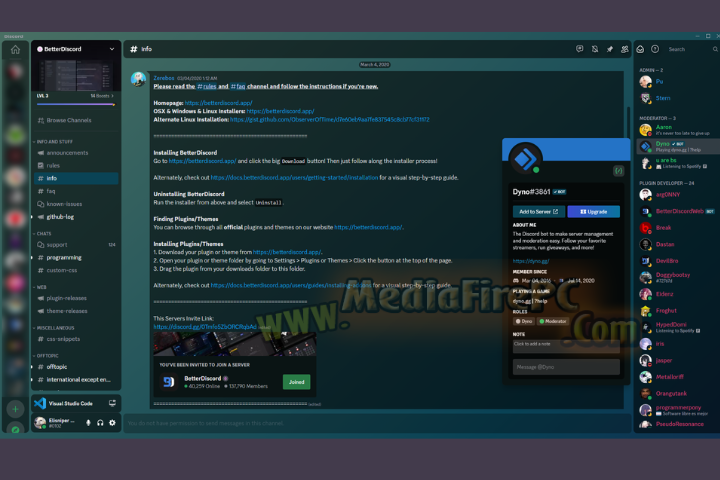This screenshot has width=720, height=480.
Task: Go to the Discord Home button
Action: point(15,49)
